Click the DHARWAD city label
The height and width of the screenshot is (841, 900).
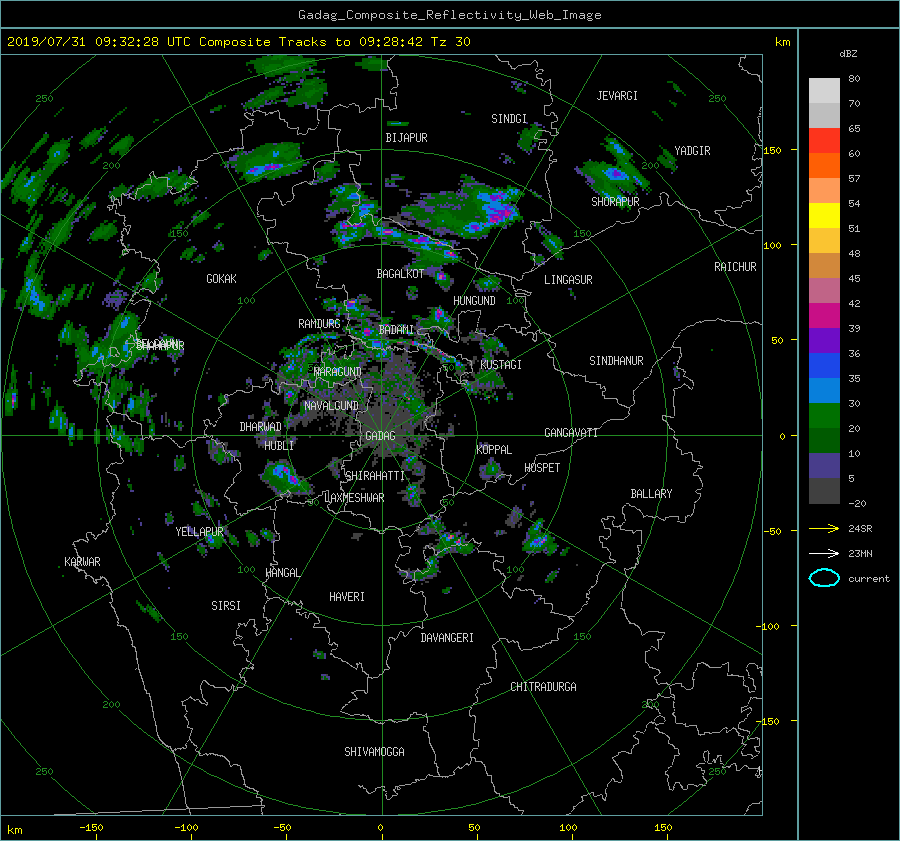[261, 427]
